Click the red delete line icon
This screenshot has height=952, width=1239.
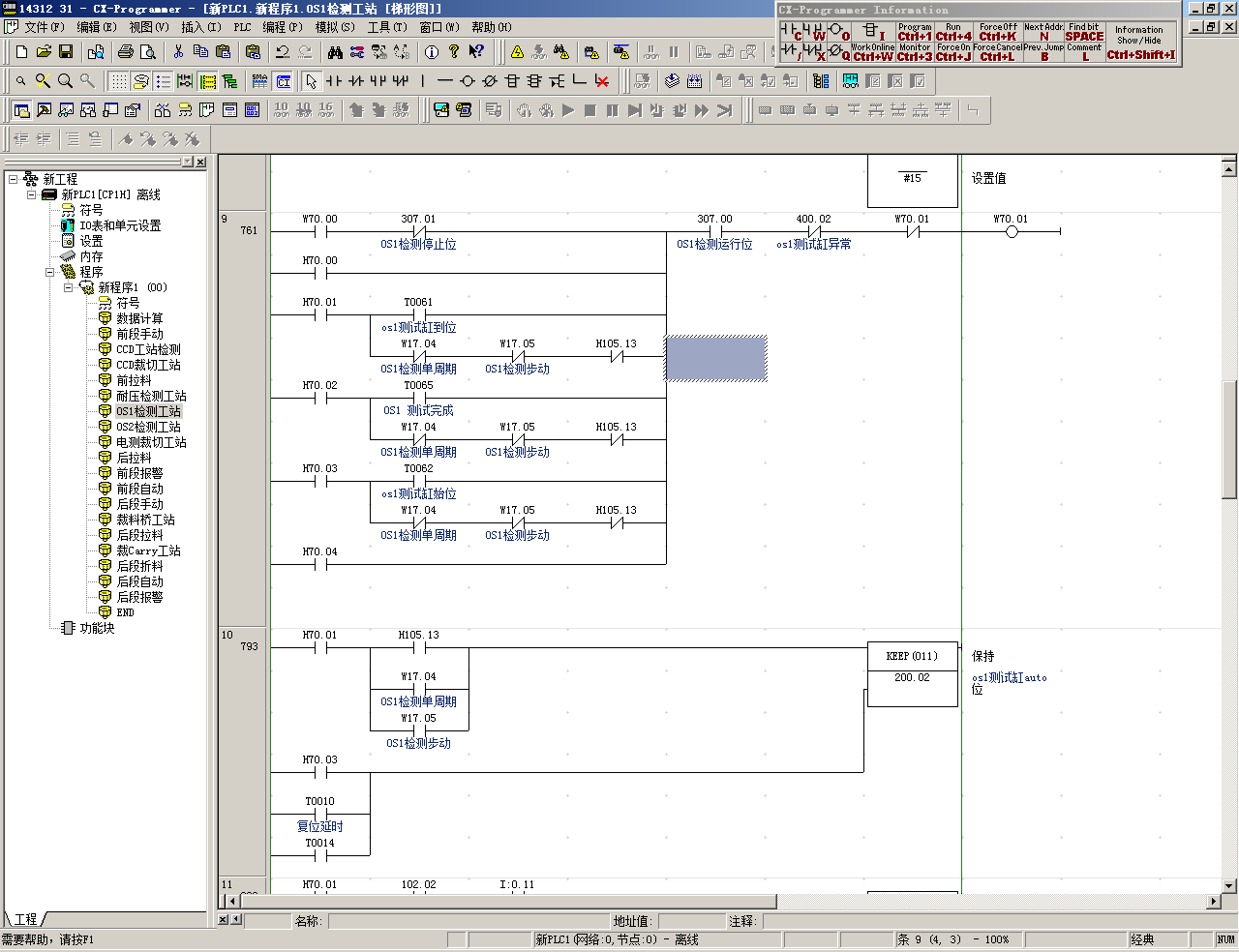[602, 81]
